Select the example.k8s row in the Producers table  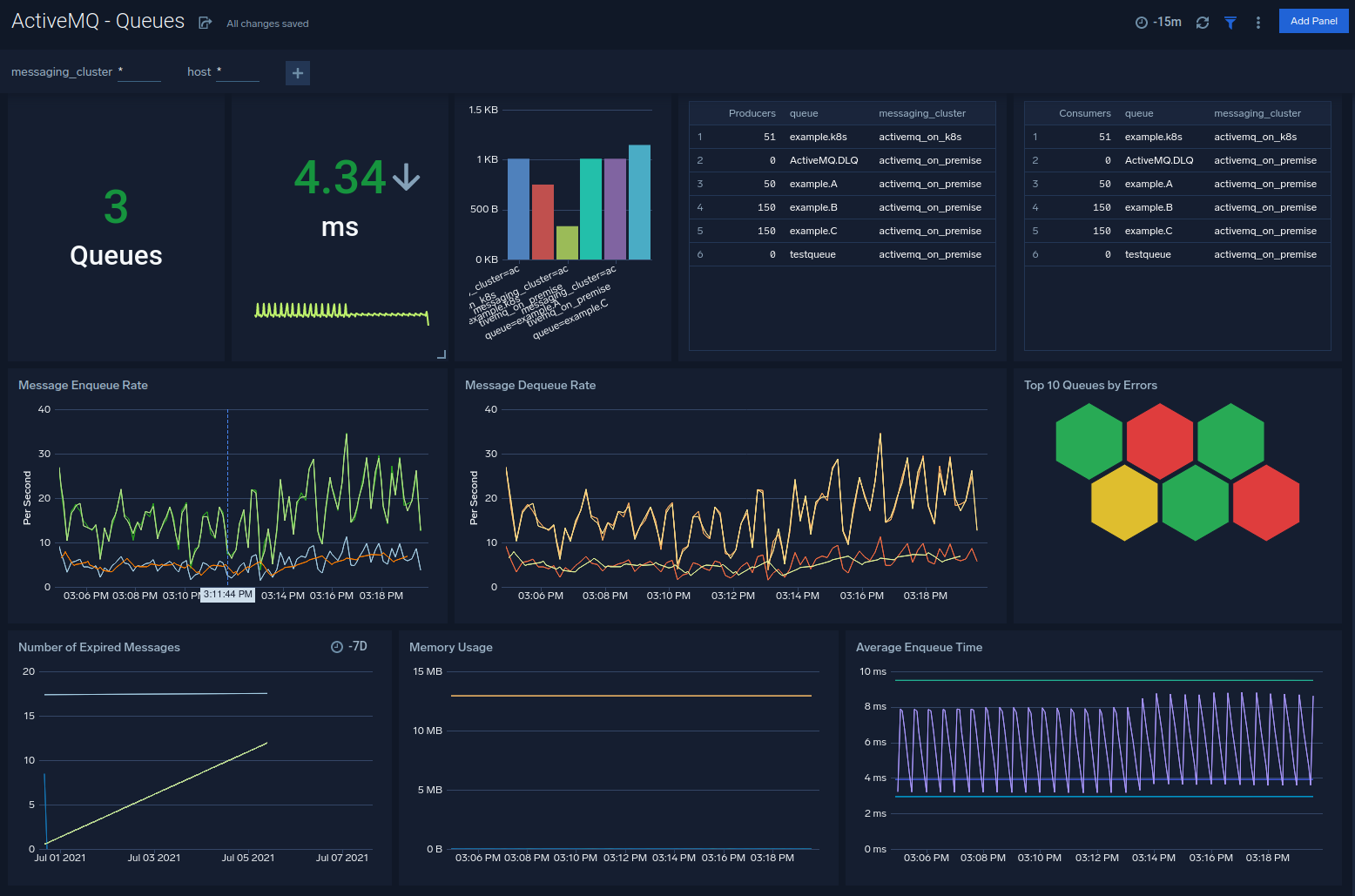tap(819, 137)
